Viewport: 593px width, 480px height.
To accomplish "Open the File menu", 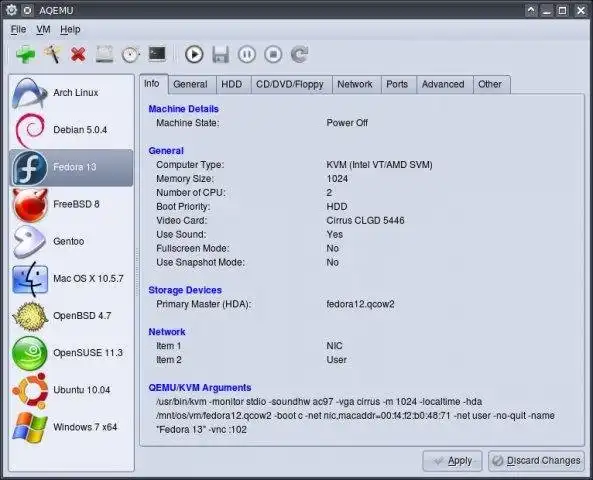I will [x=18, y=30].
